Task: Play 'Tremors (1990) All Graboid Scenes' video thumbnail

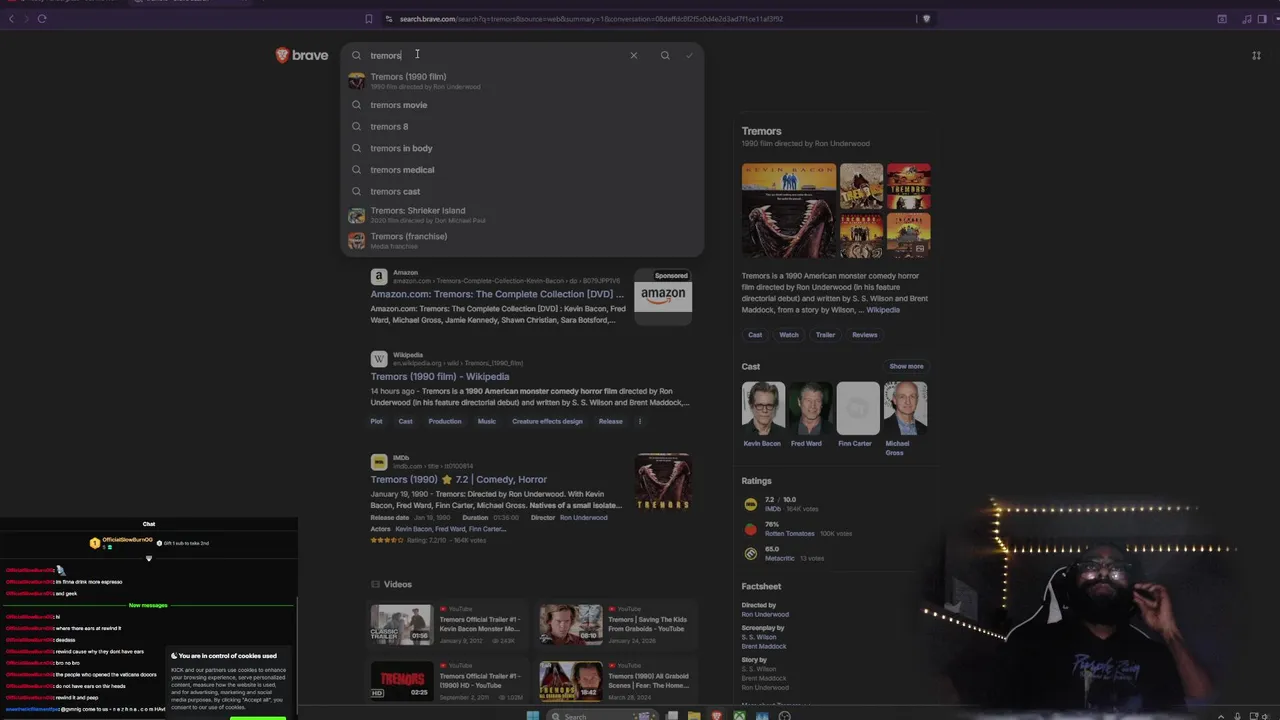Action: point(571,681)
